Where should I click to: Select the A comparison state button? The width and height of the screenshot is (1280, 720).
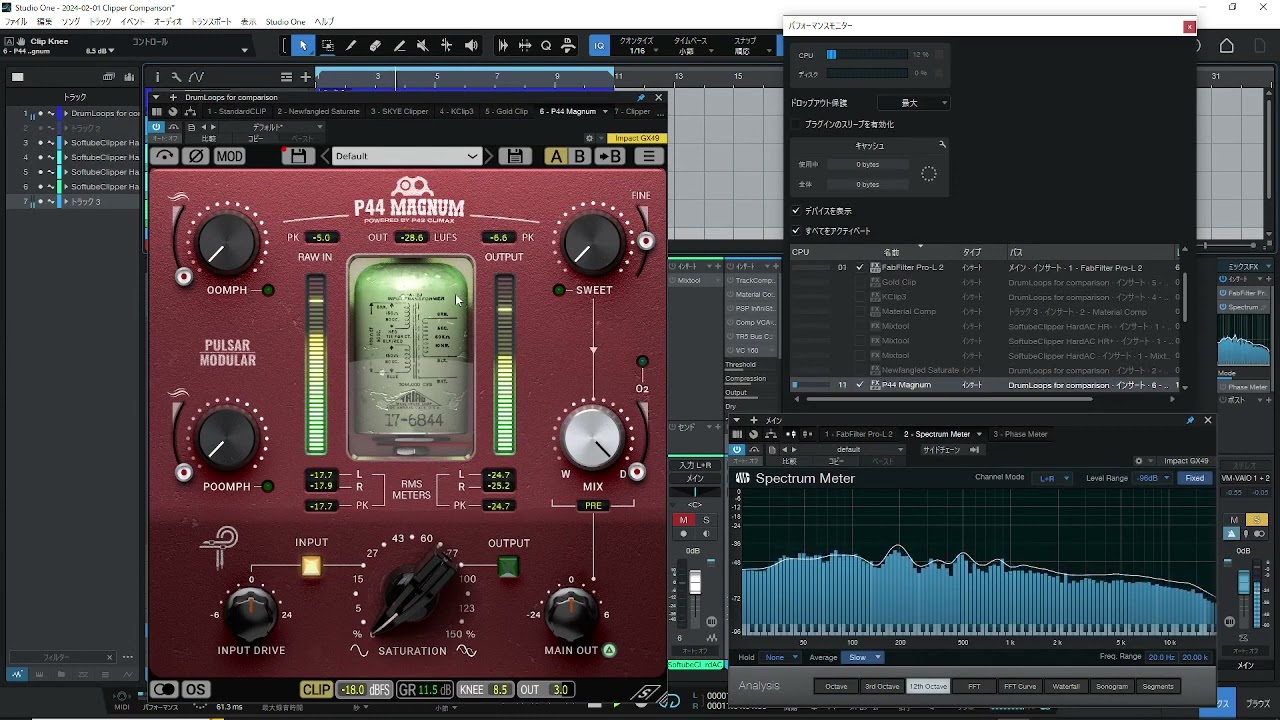pos(555,156)
